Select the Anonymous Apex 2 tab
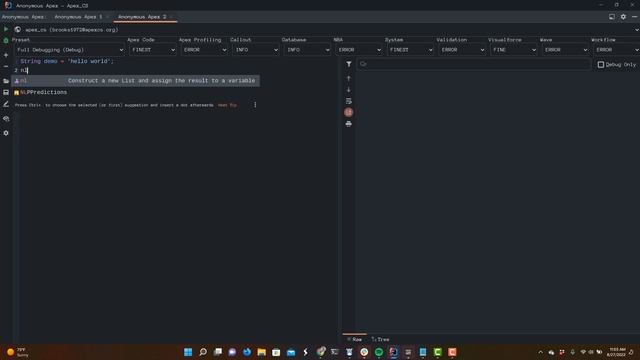The image size is (640, 360). click(x=142, y=17)
